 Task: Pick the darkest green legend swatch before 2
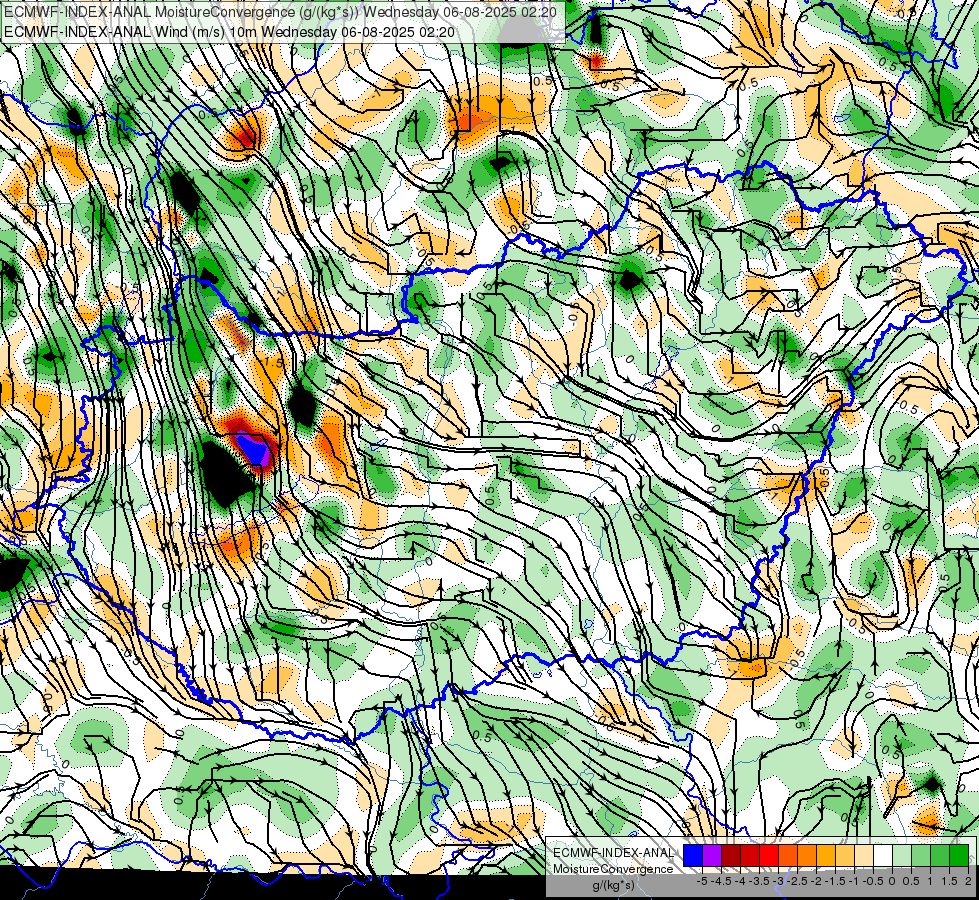coord(959,856)
